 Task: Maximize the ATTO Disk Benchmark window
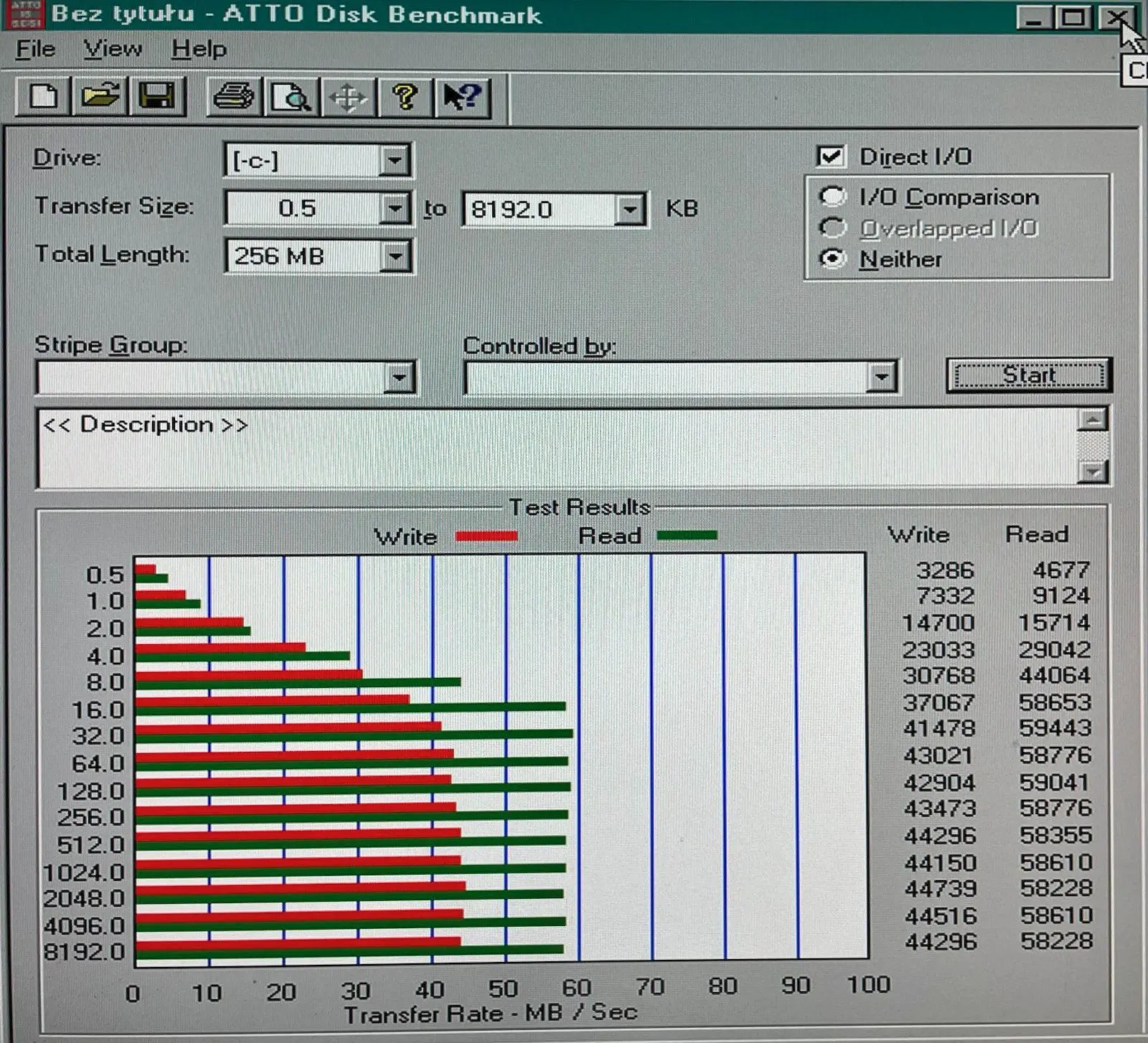(x=1073, y=16)
